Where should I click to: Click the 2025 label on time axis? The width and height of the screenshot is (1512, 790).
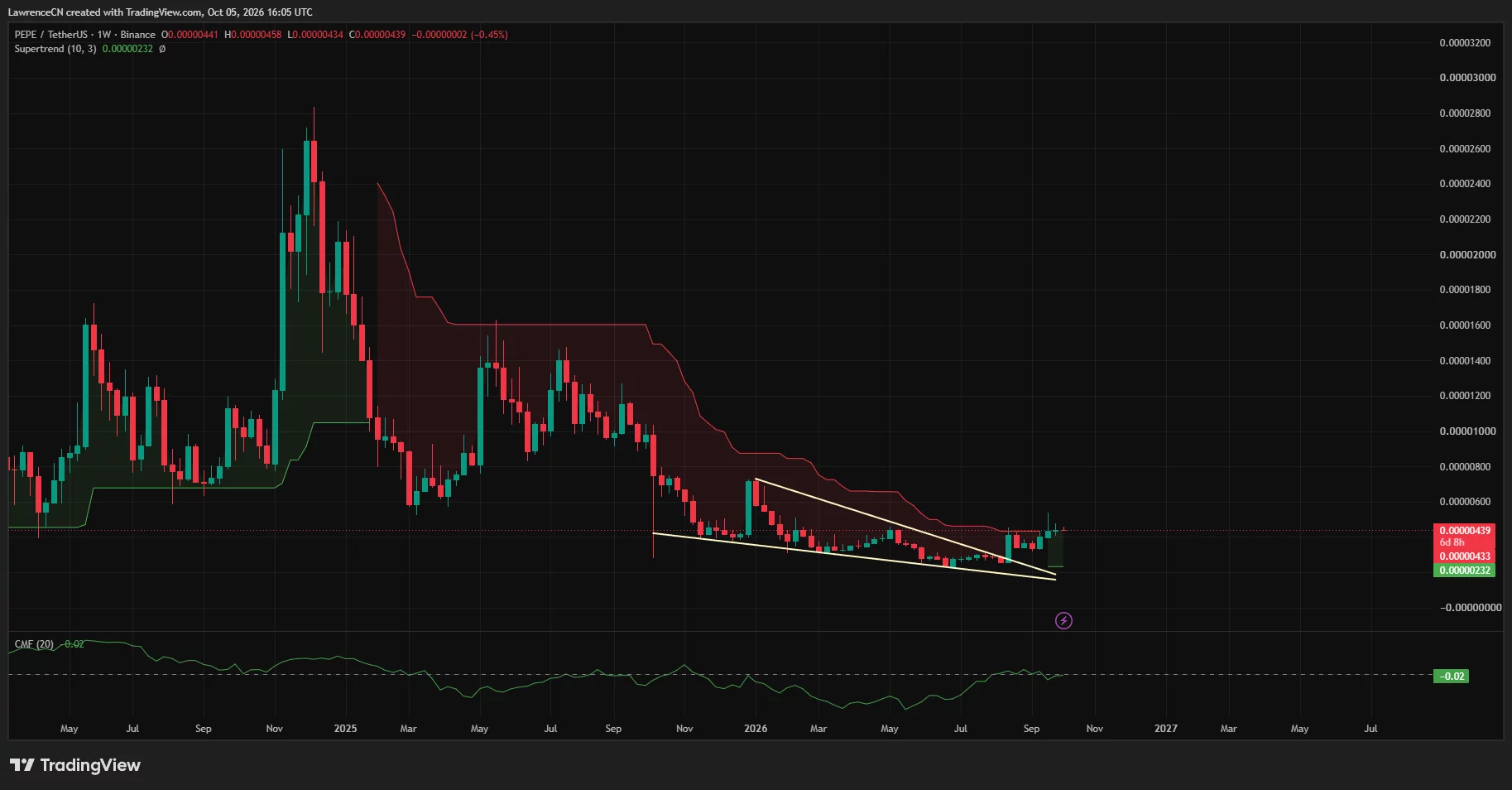(x=345, y=729)
